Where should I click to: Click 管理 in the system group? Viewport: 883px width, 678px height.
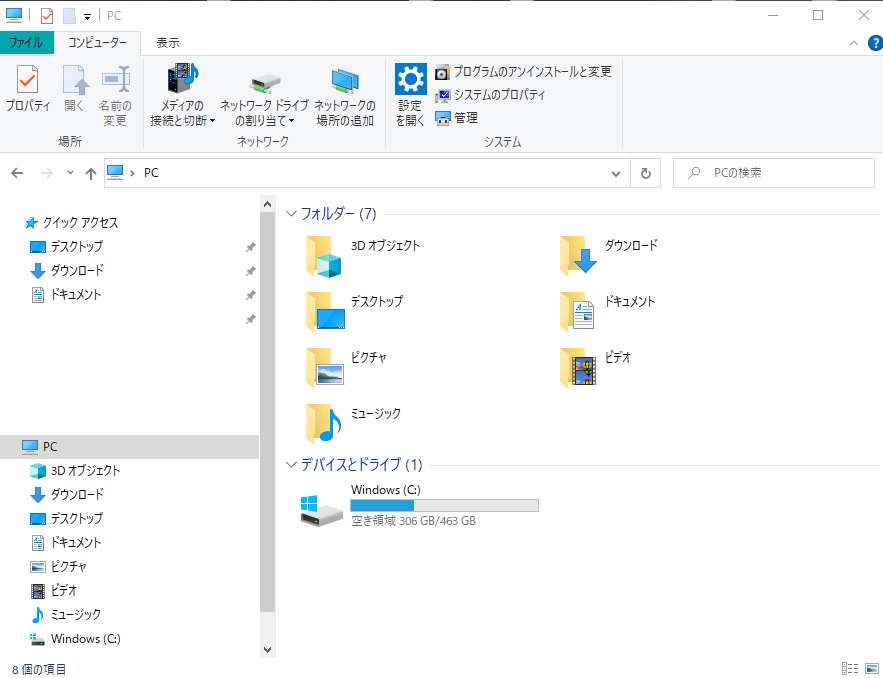[456, 118]
